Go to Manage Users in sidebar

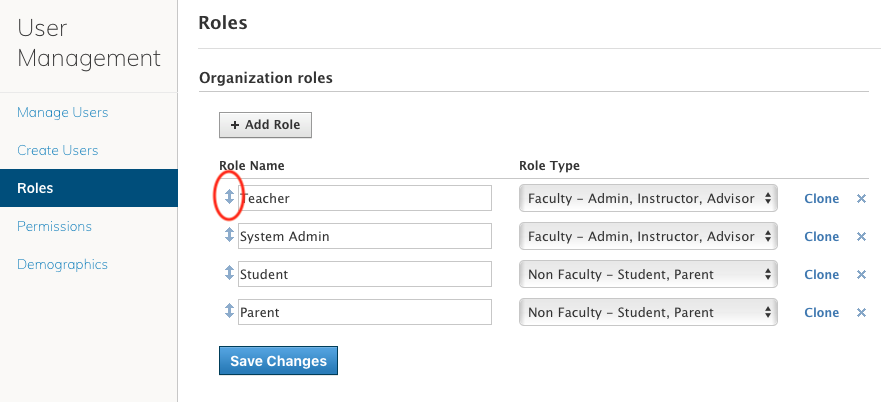click(x=62, y=112)
